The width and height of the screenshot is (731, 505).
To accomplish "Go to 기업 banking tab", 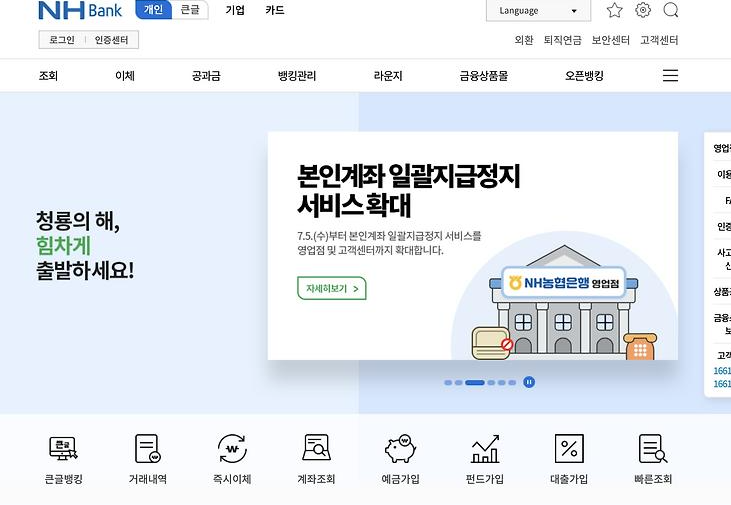I will (235, 10).
